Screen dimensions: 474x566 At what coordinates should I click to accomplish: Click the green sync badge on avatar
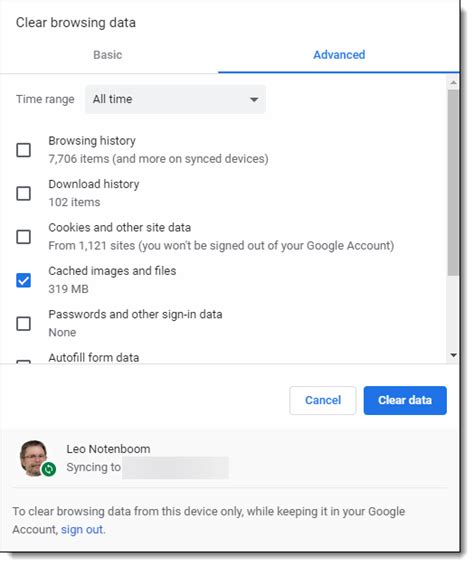(x=49, y=469)
